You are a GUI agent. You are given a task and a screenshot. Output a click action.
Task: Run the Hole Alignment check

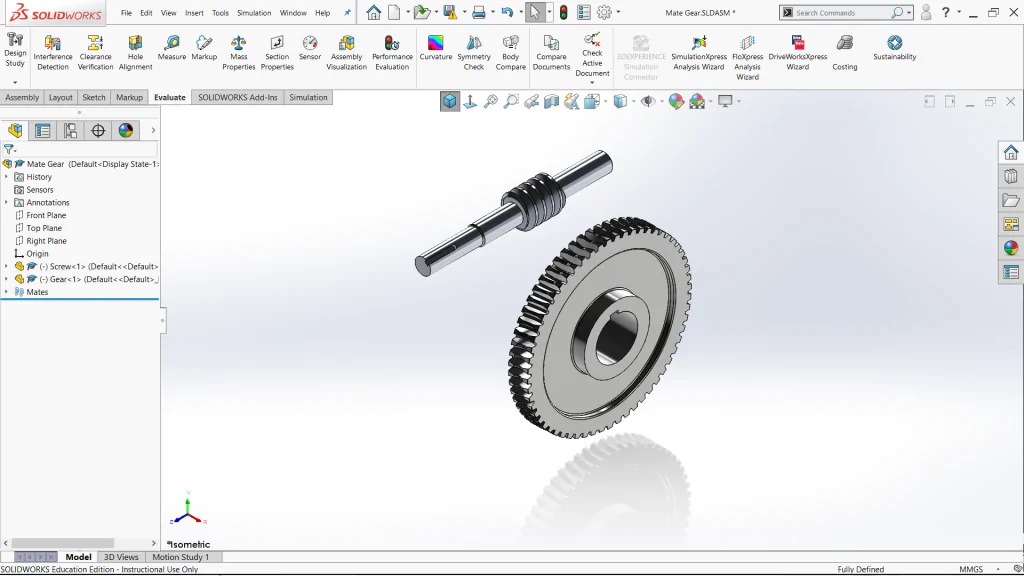click(x=135, y=52)
